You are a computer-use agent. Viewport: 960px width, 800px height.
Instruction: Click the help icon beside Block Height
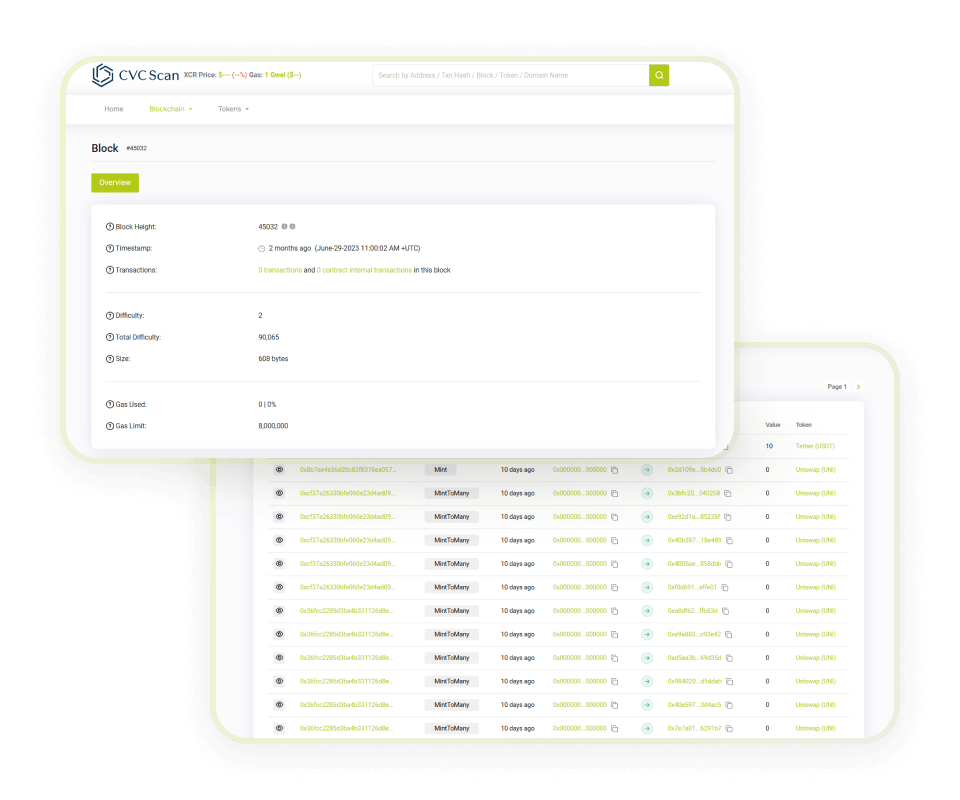pyautogui.click(x=109, y=227)
